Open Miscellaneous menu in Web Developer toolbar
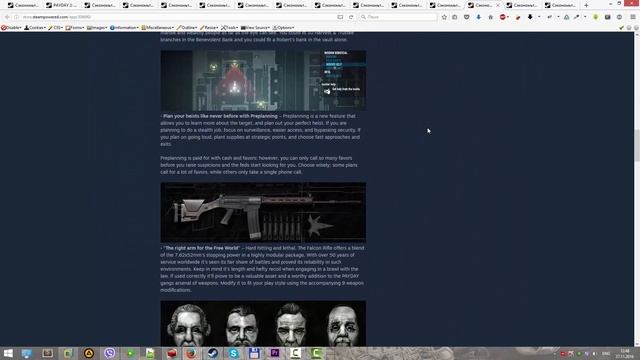The height and width of the screenshot is (360, 640). (x=158, y=28)
